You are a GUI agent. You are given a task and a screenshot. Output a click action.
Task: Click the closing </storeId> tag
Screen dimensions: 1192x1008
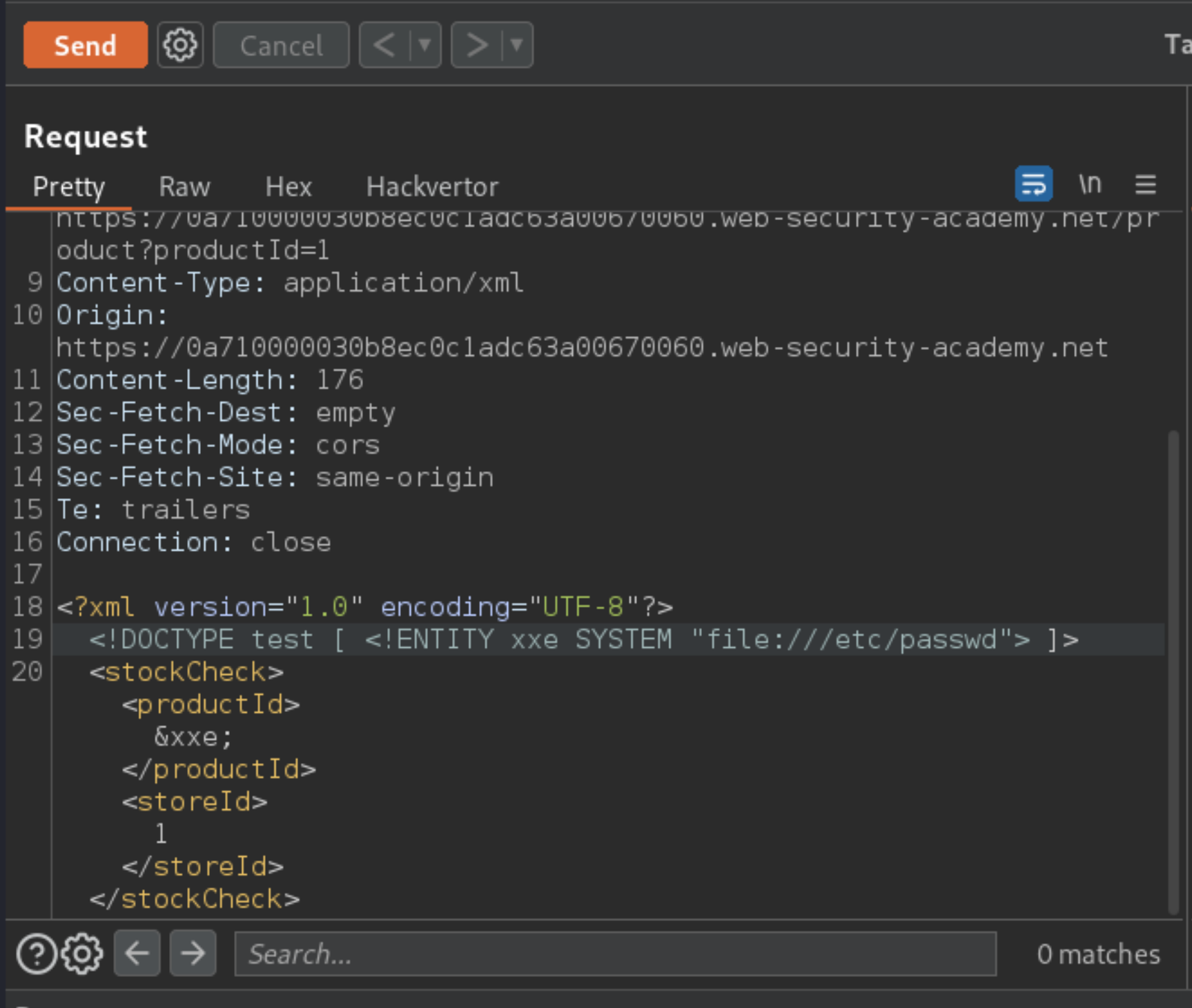(203, 867)
